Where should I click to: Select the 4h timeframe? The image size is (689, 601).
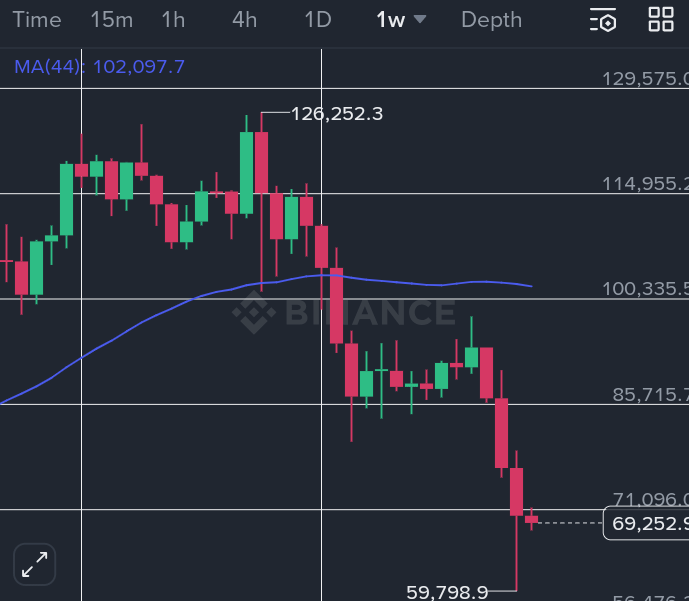pyautogui.click(x=244, y=20)
